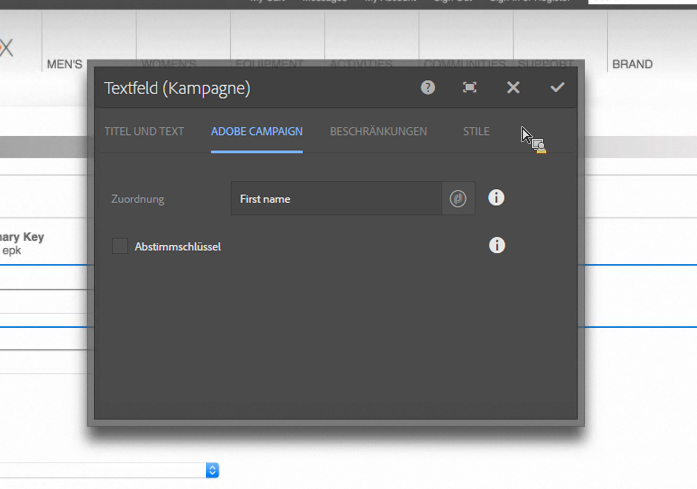Click the Zuordnung input field with First name
This screenshot has height=489, width=697.
tap(336, 199)
